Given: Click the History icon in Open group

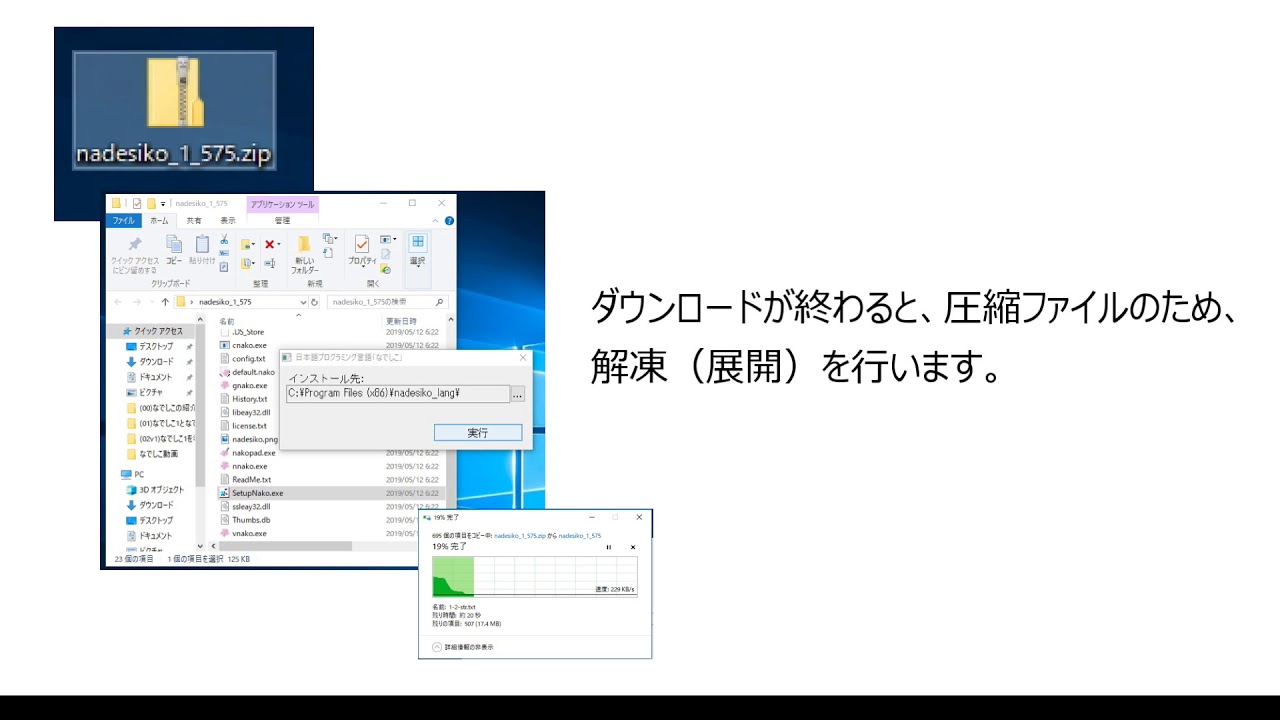Looking at the screenshot, I should (x=385, y=268).
